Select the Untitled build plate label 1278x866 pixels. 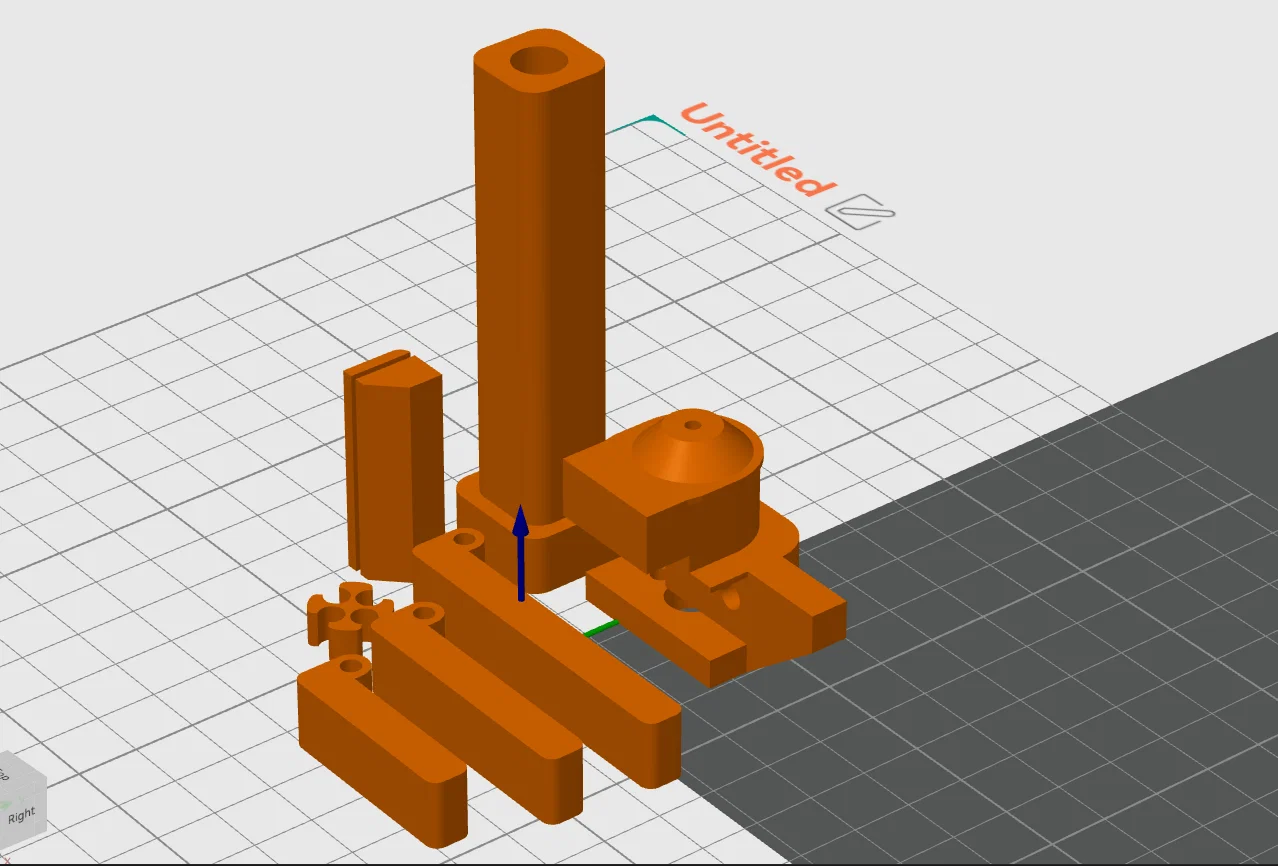pyautogui.click(x=756, y=150)
